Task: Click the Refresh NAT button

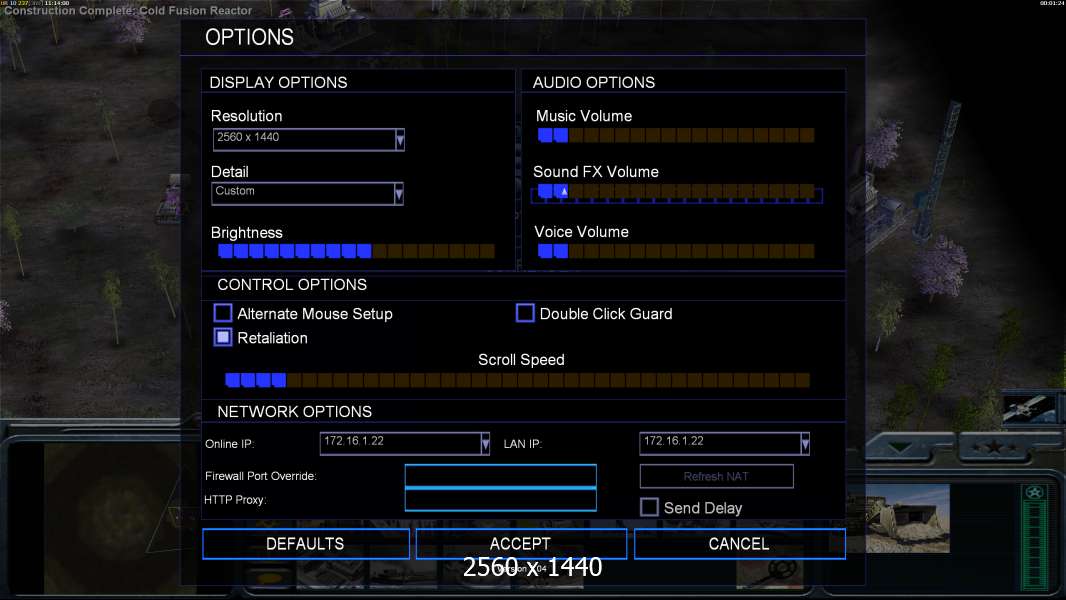Action: pyautogui.click(x=717, y=476)
